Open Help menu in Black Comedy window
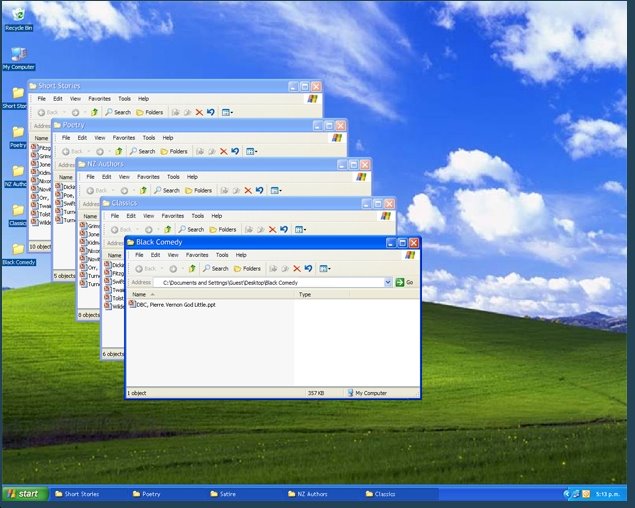This screenshot has width=635, height=508. [x=241, y=255]
